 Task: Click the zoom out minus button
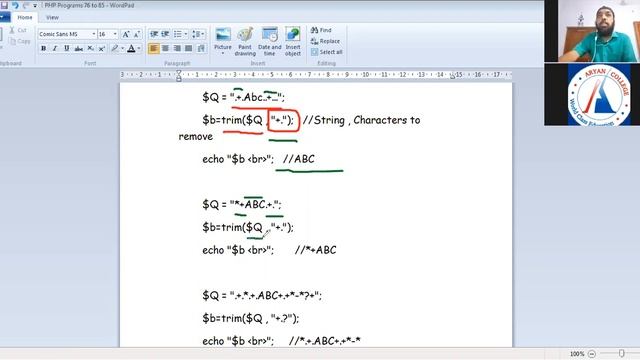[592, 354]
